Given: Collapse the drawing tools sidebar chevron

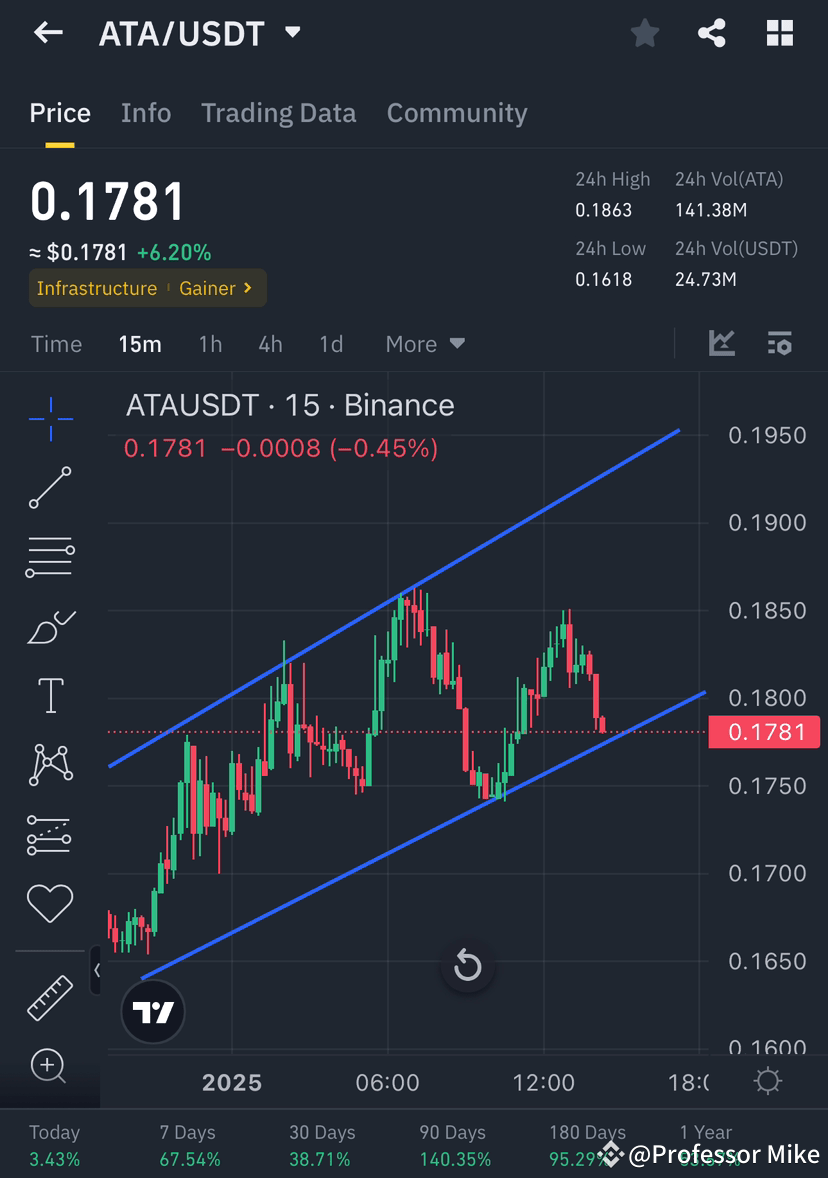Looking at the screenshot, I should (x=97, y=970).
